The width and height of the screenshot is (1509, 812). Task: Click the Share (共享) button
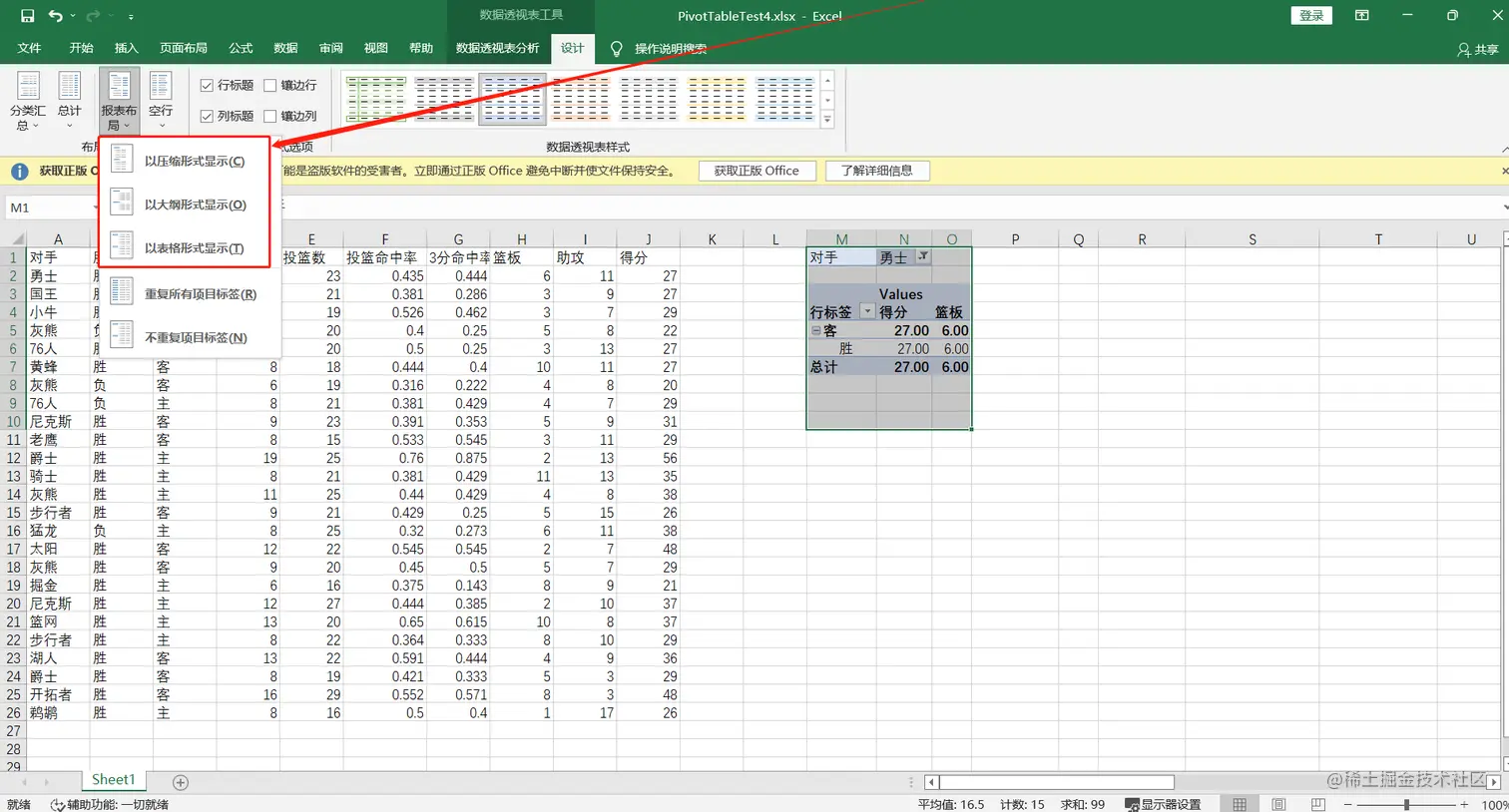coord(1478,49)
